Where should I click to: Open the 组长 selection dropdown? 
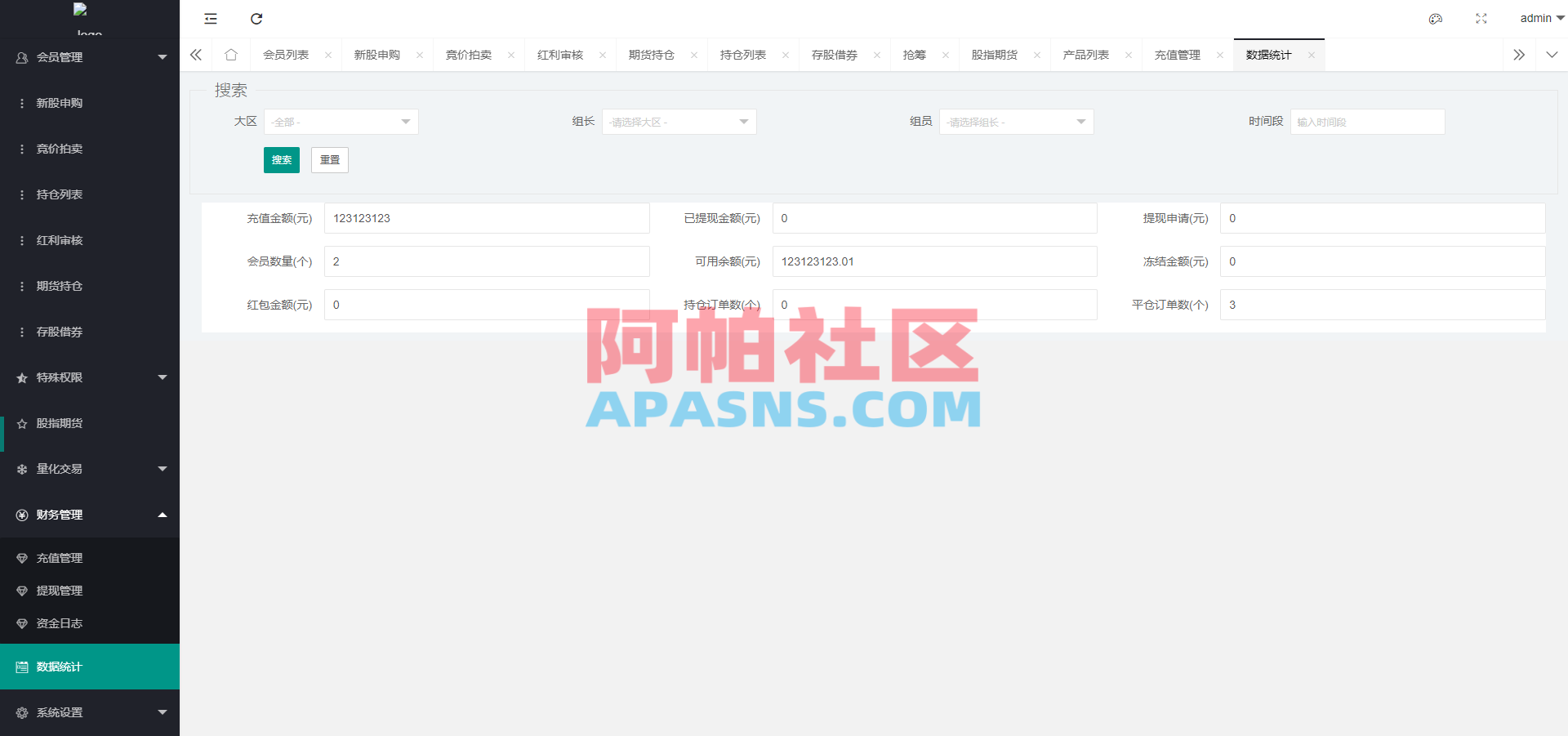678,121
